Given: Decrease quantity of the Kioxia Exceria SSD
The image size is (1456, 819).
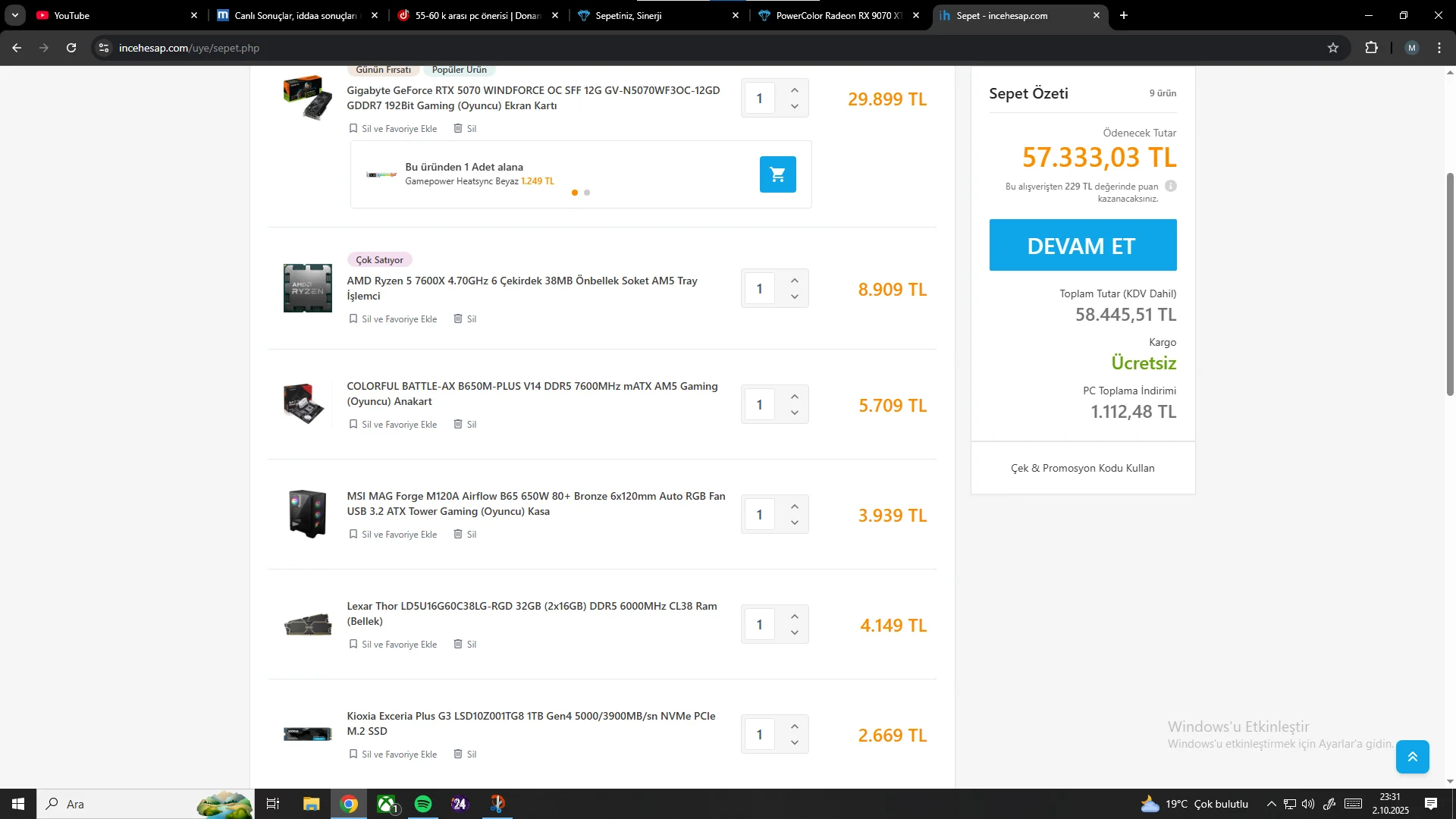Looking at the screenshot, I should [794, 742].
